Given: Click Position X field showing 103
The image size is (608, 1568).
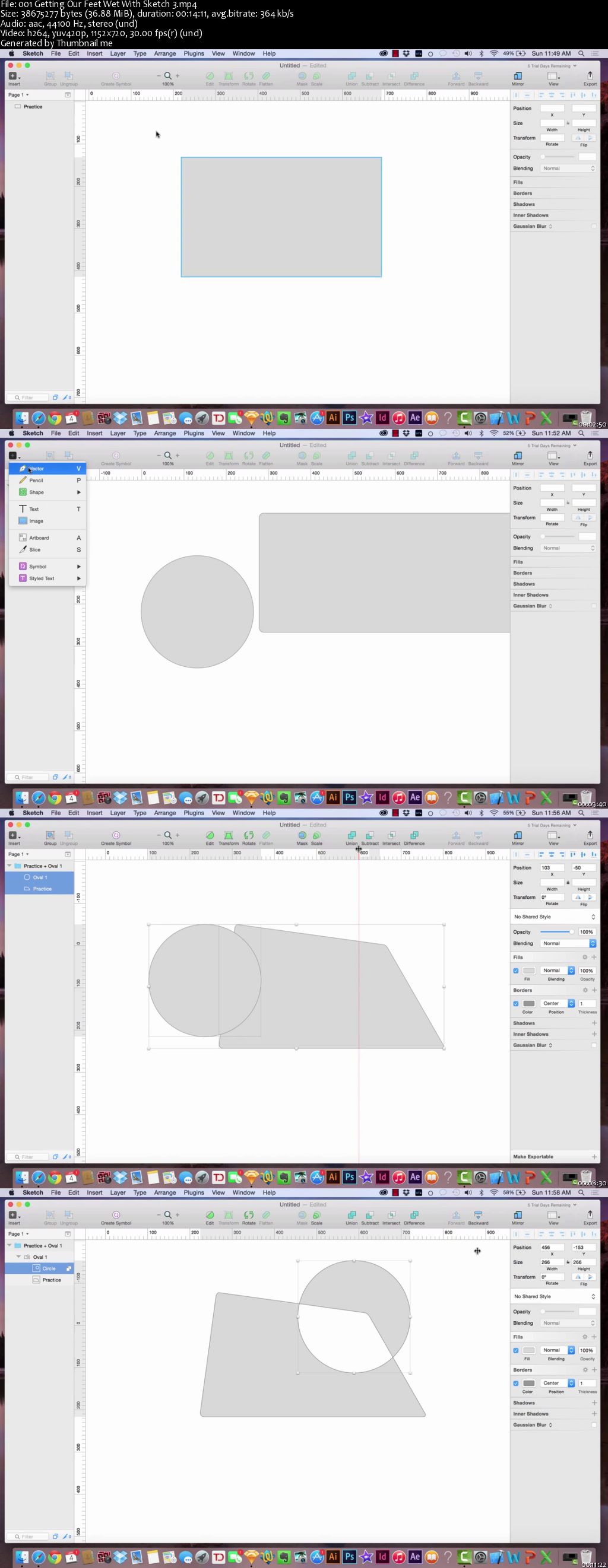Looking at the screenshot, I should [552, 868].
